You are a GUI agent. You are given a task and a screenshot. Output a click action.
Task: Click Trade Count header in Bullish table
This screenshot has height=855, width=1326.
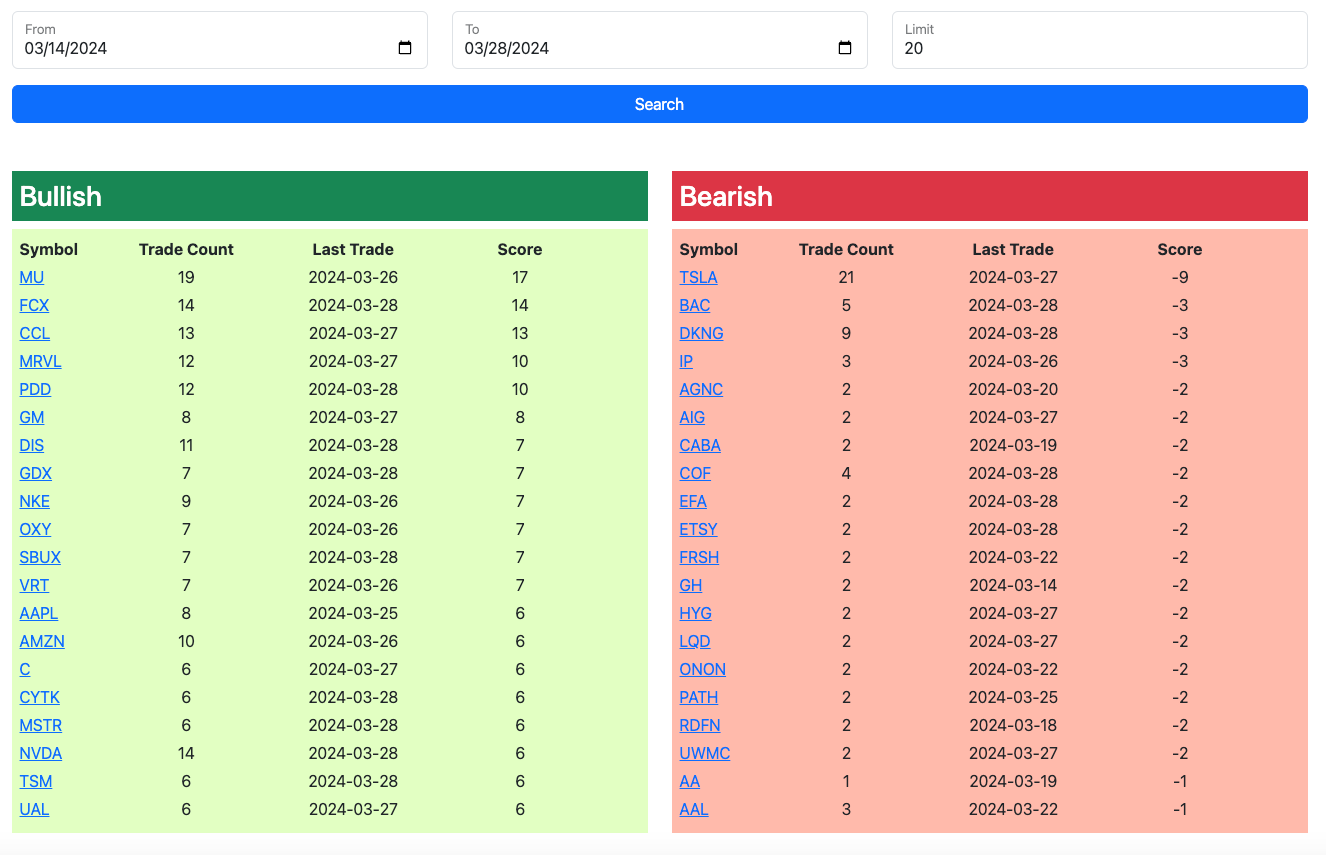[x=186, y=249]
